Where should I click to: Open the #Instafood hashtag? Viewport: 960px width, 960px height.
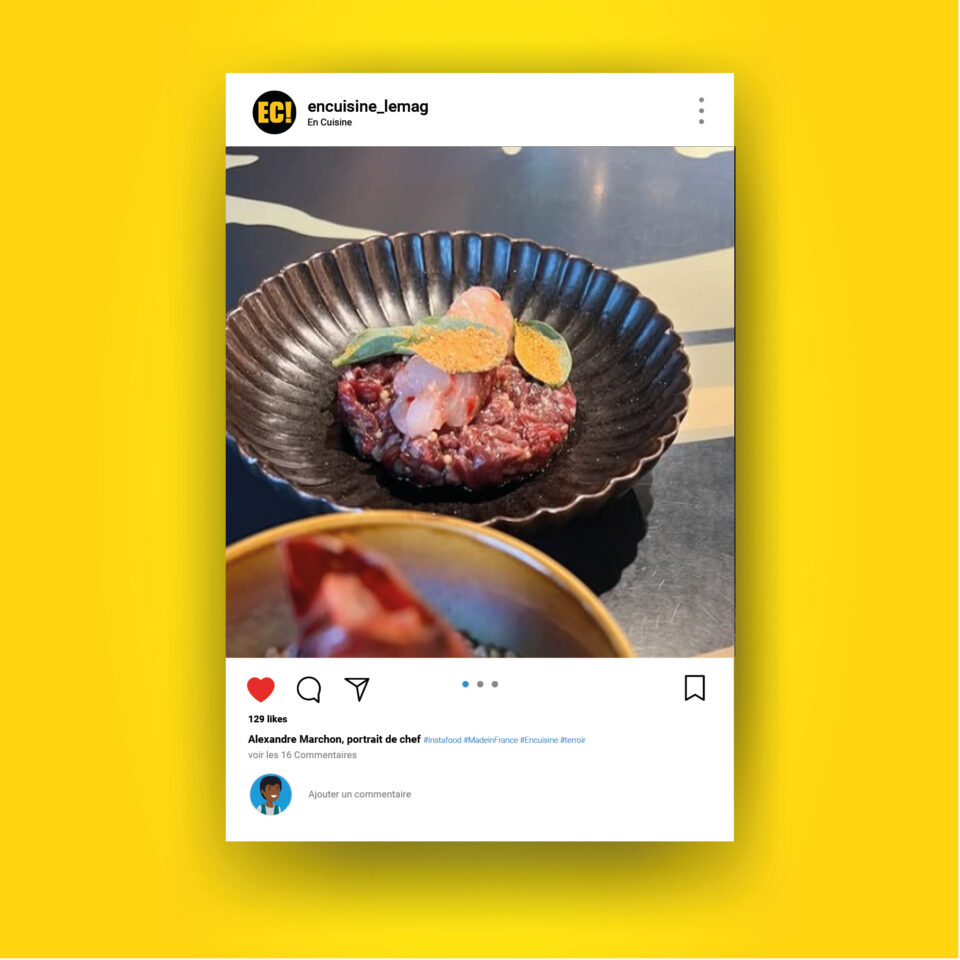point(443,740)
